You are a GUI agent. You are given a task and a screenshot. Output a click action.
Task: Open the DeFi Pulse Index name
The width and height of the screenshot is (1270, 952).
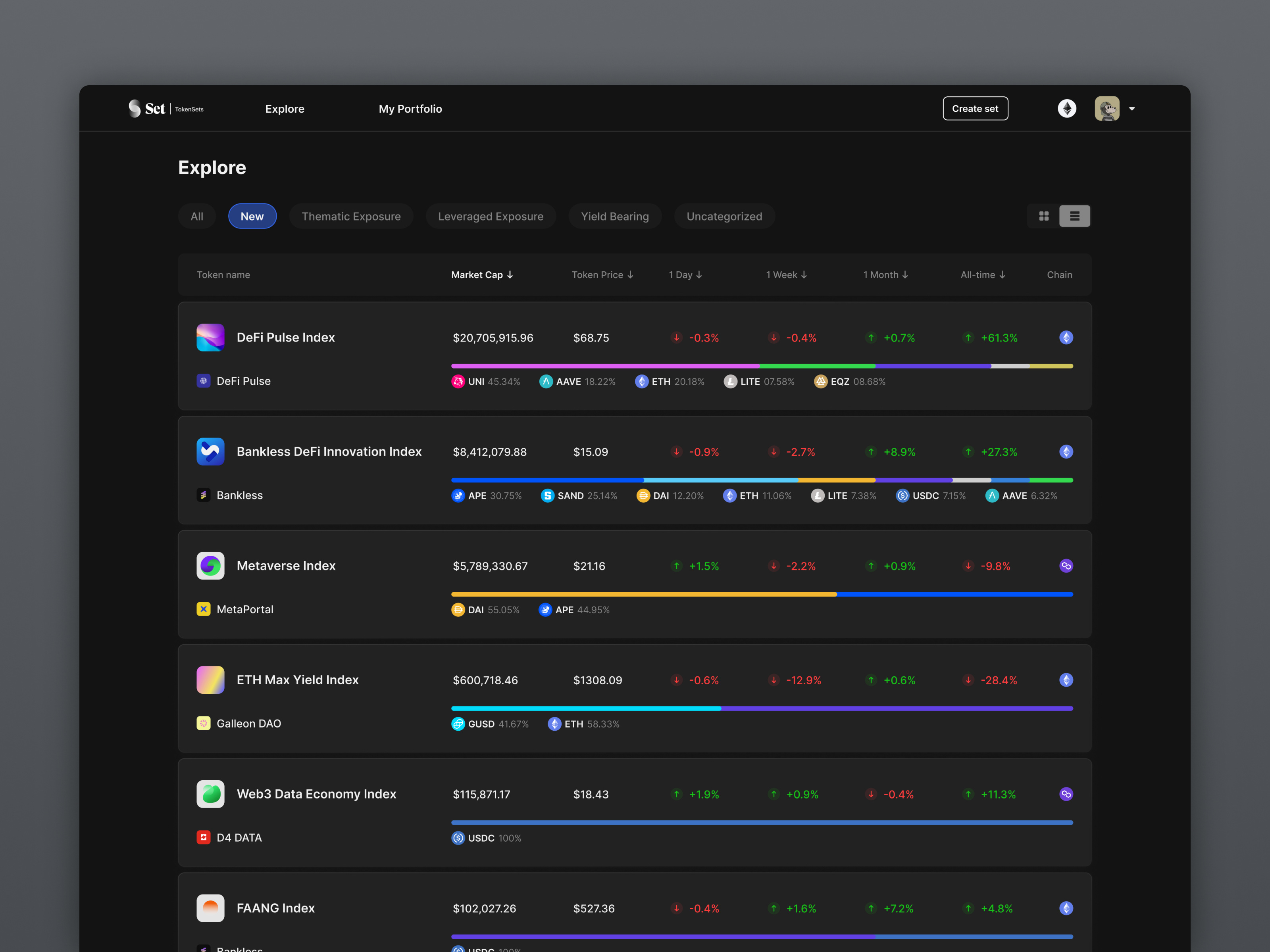(x=286, y=338)
